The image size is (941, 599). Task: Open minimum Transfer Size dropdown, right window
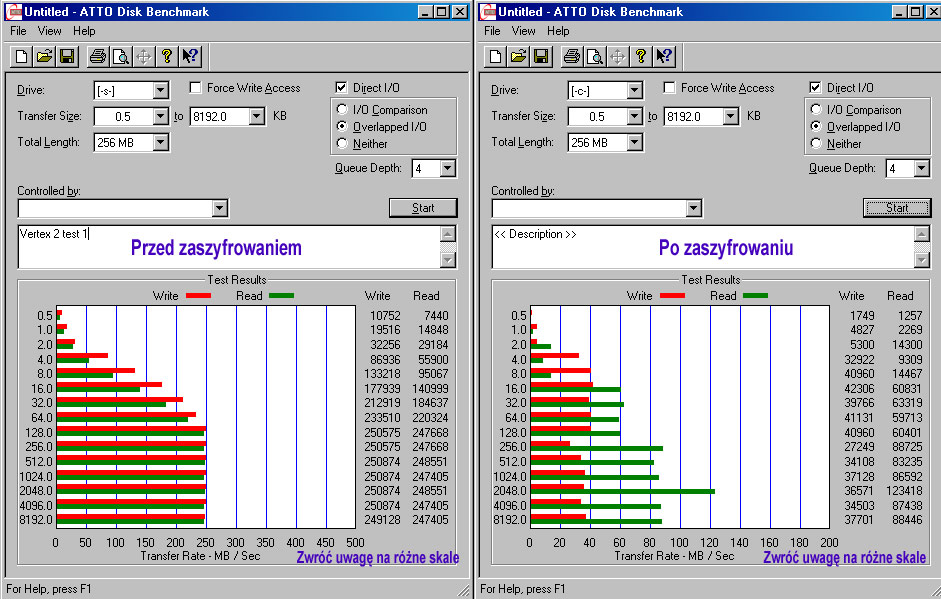pyautogui.click(x=634, y=116)
